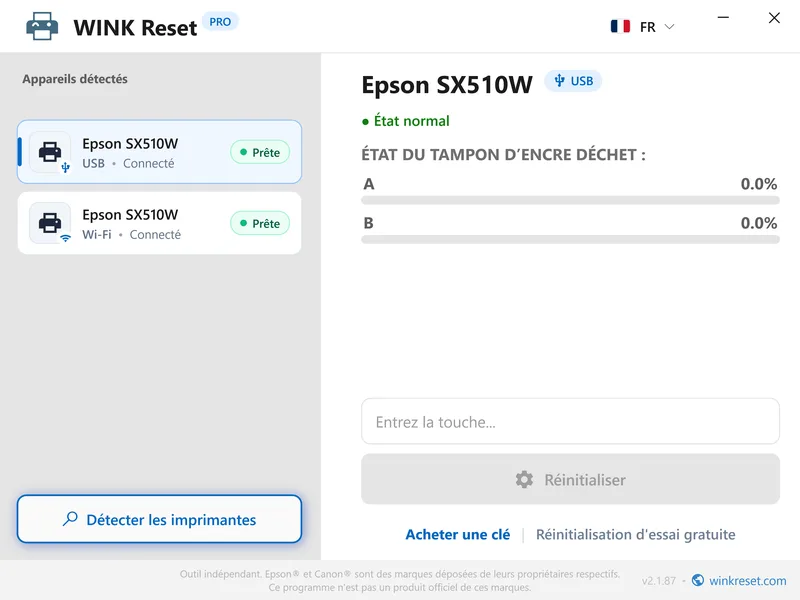Click the PRO badge next to title
This screenshot has width=800, height=600.
[220, 22]
